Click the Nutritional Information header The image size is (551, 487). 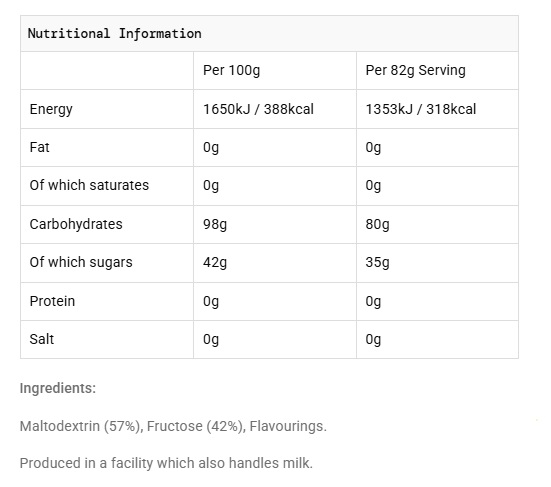point(115,34)
